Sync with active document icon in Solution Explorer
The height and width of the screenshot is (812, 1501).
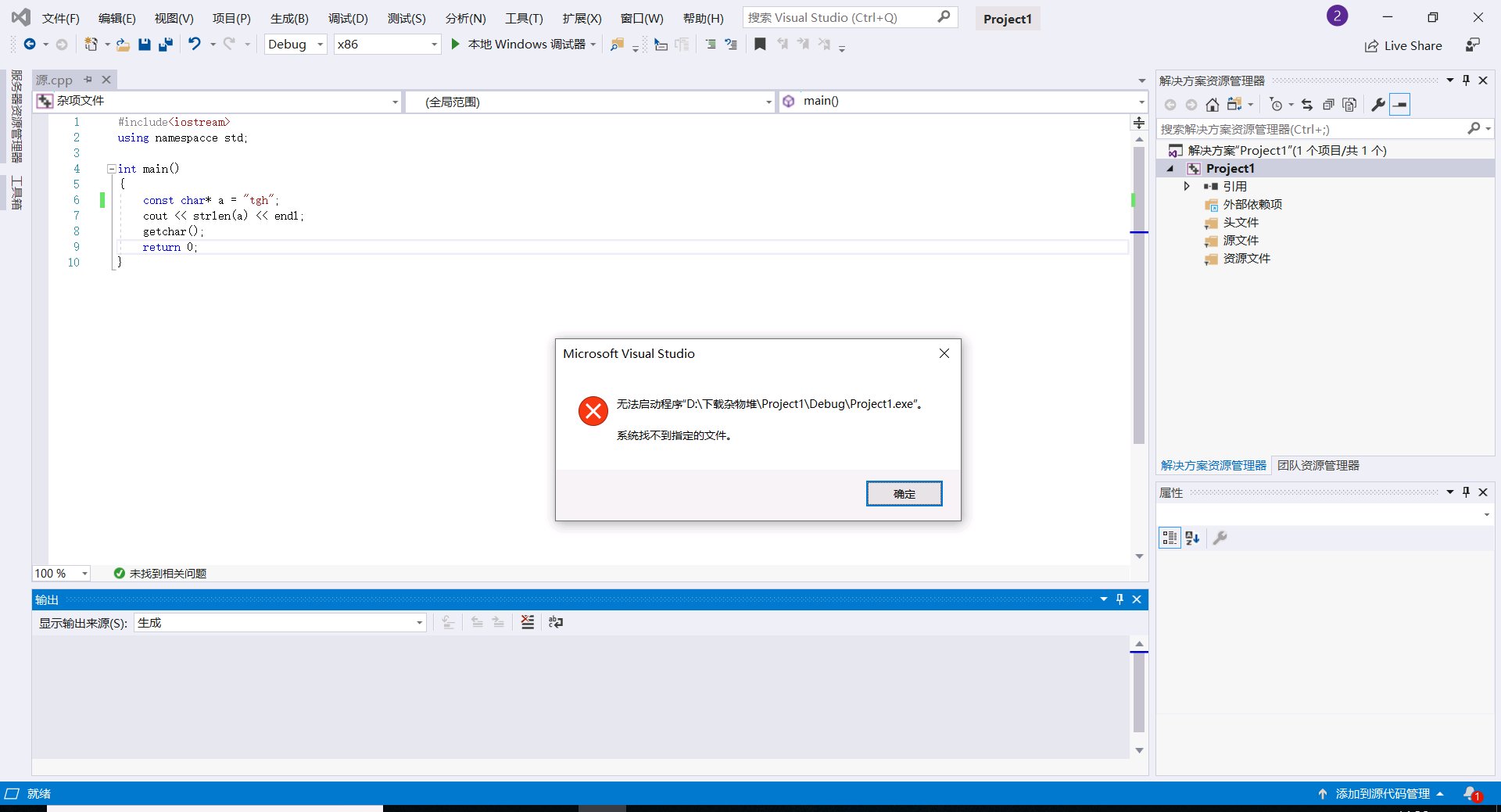click(1307, 105)
